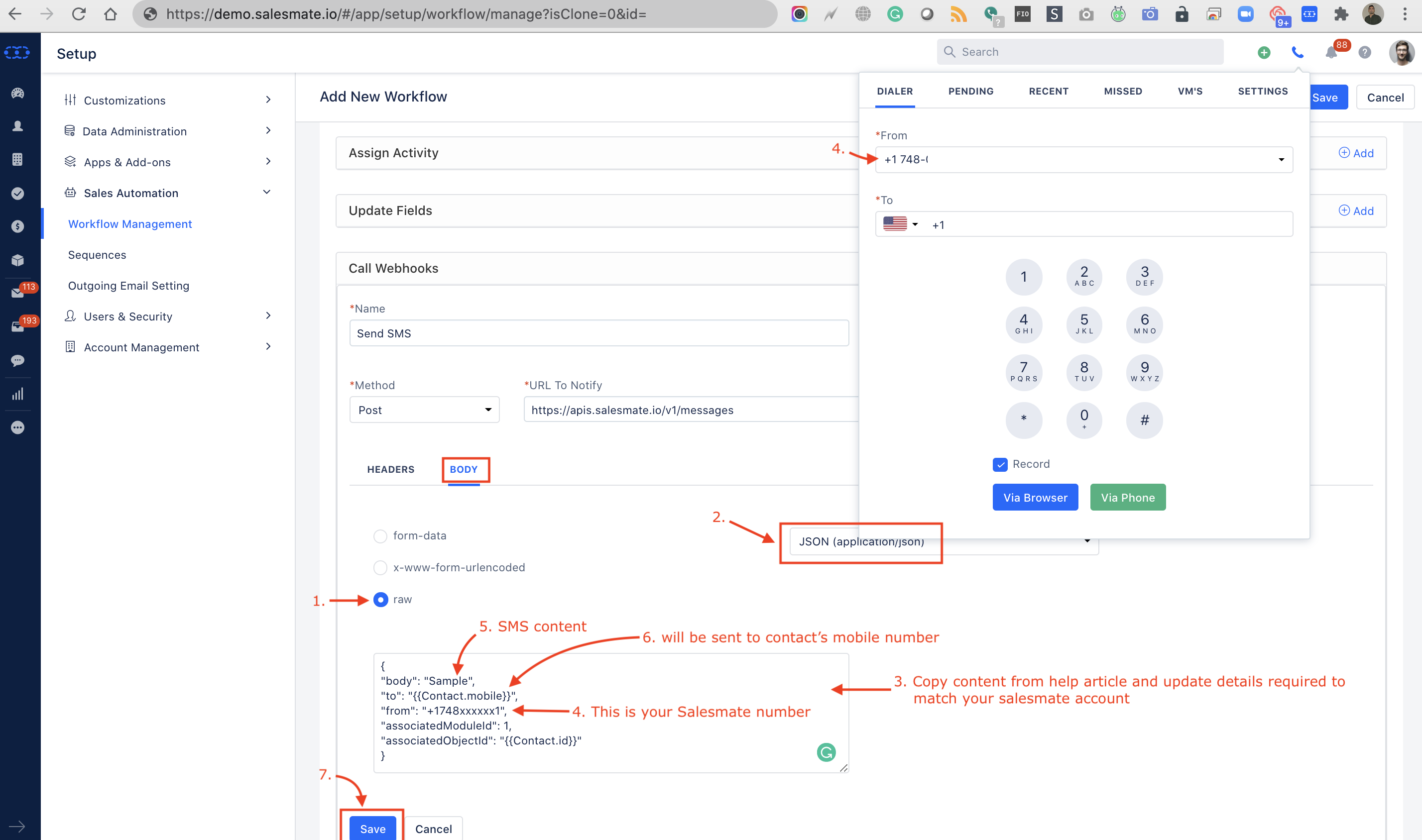Click the URL To Notify input field
This screenshot has width=1422, height=840.
click(x=692, y=410)
